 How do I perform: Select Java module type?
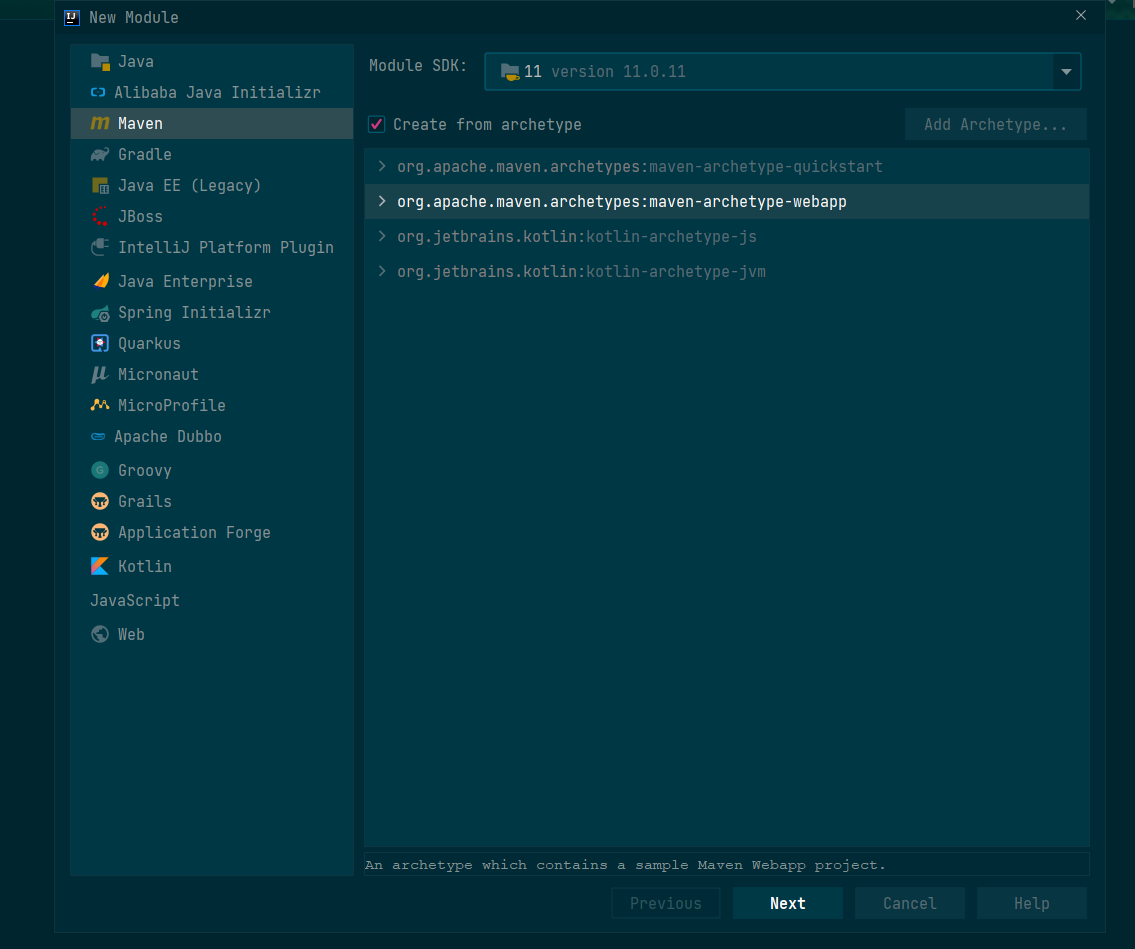click(x=212, y=62)
